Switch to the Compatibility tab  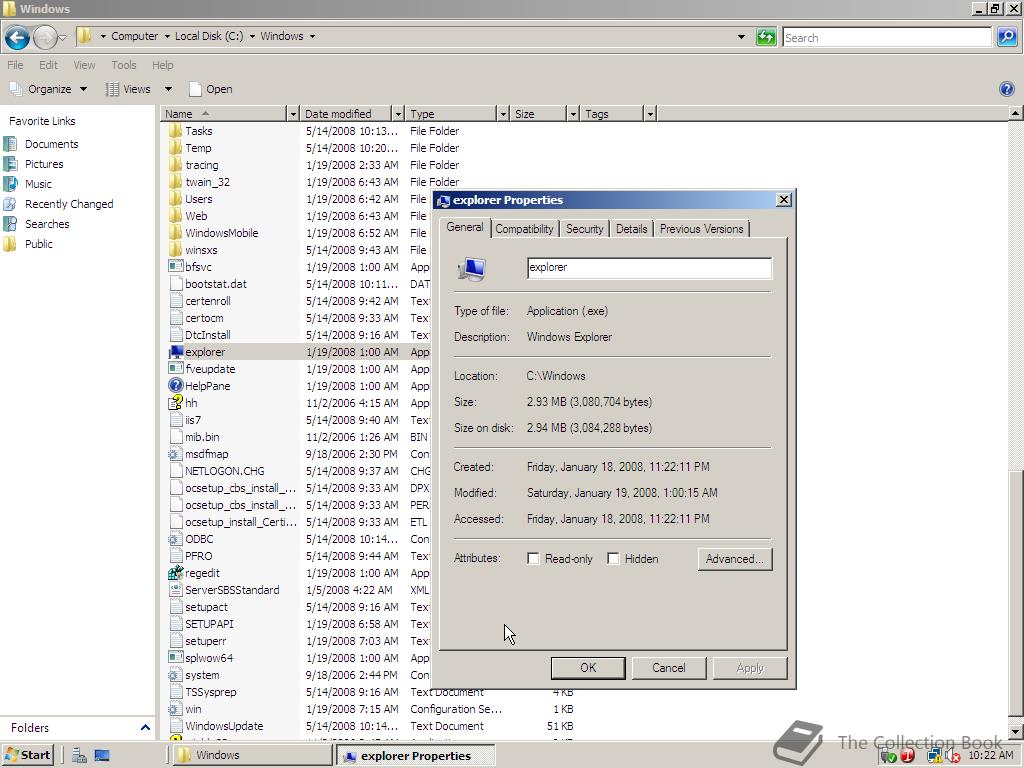coord(524,229)
